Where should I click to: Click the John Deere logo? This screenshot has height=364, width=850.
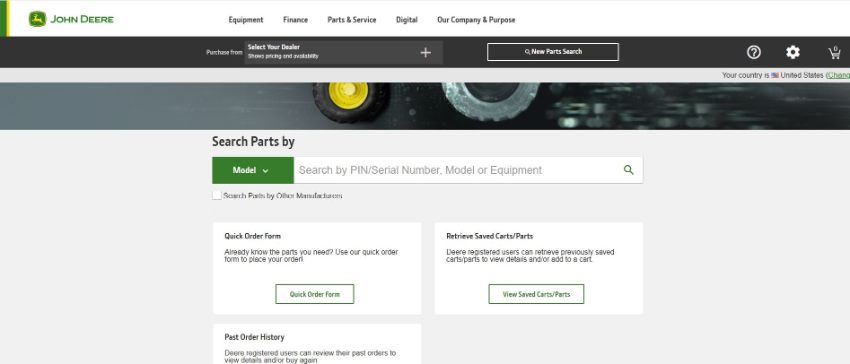71,19
